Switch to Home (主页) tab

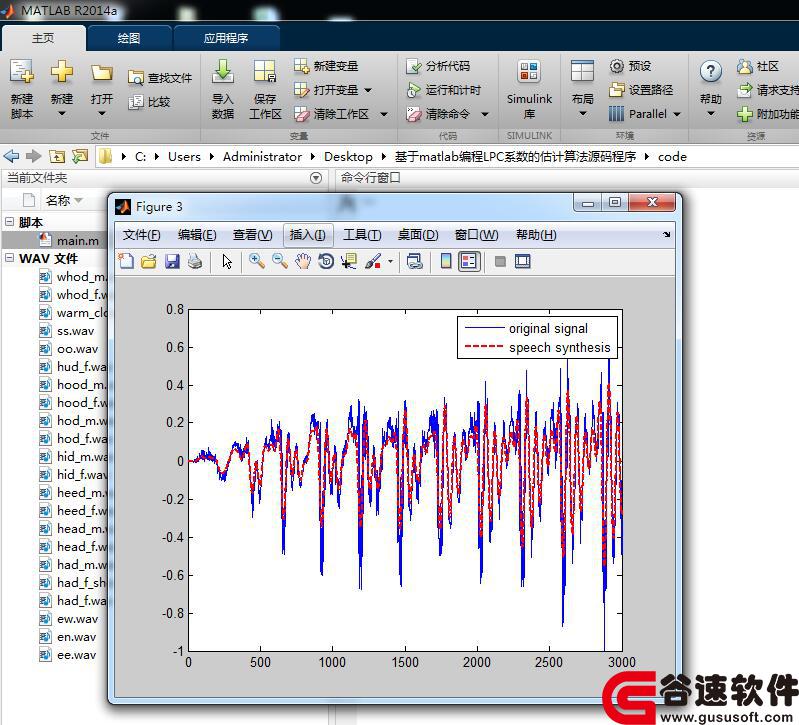pos(43,38)
